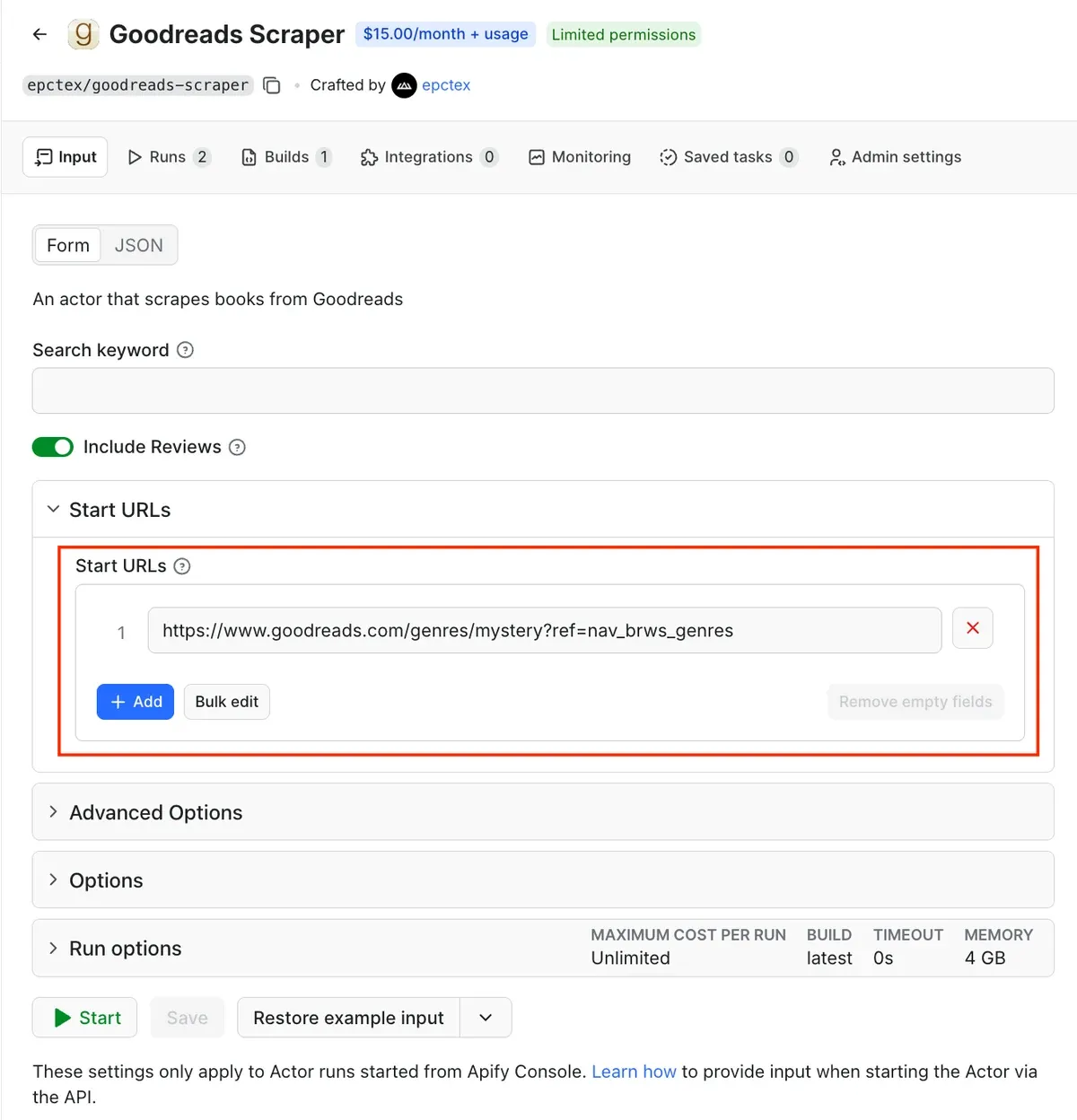Click the Bulk edit button
The height and width of the screenshot is (1120, 1077).
(227, 702)
